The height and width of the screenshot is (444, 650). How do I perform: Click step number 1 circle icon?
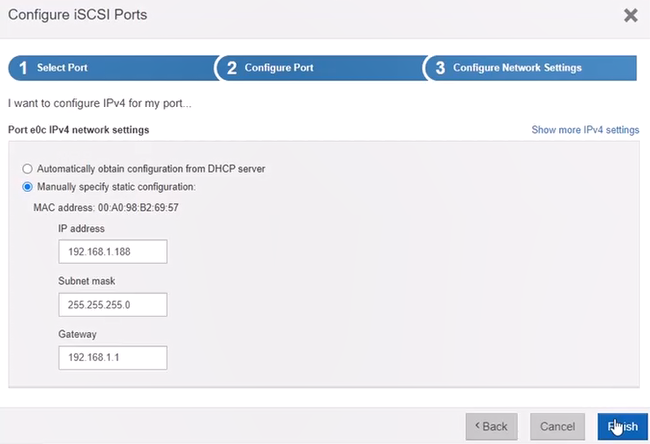point(23,68)
